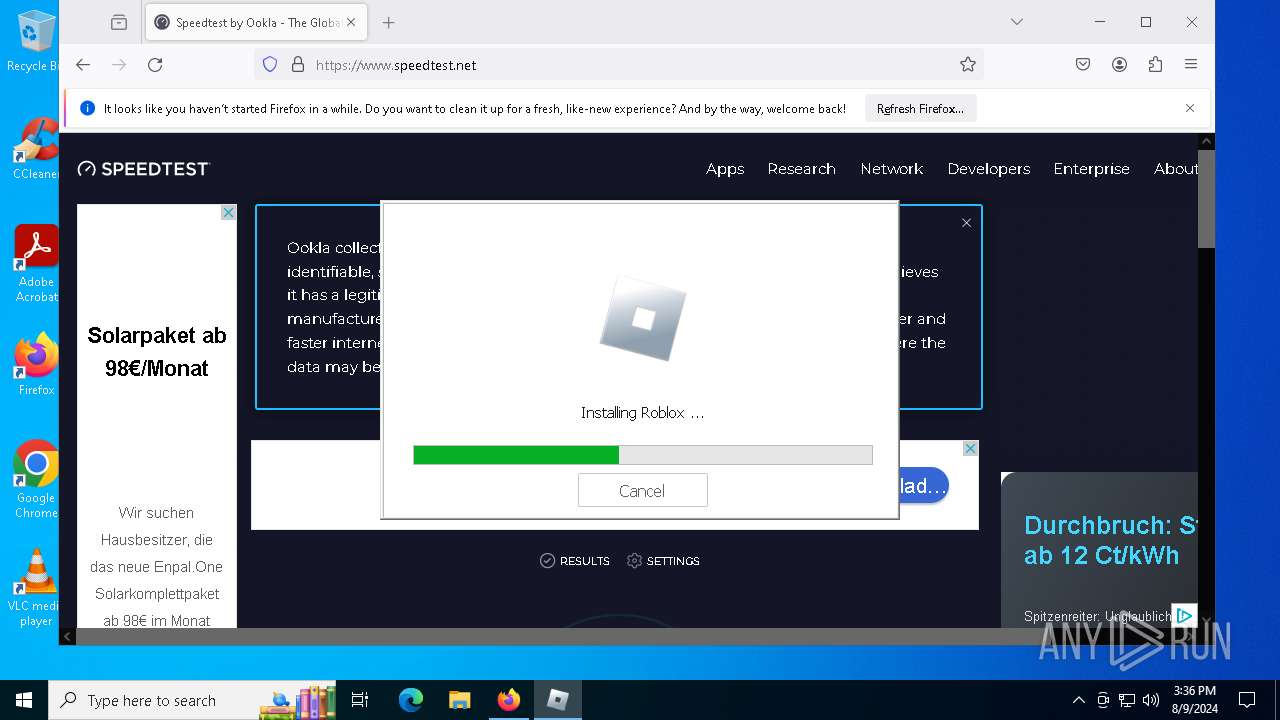Open the Developers menu on Speedtest
The image size is (1280, 720).
[x=989, y=169]
